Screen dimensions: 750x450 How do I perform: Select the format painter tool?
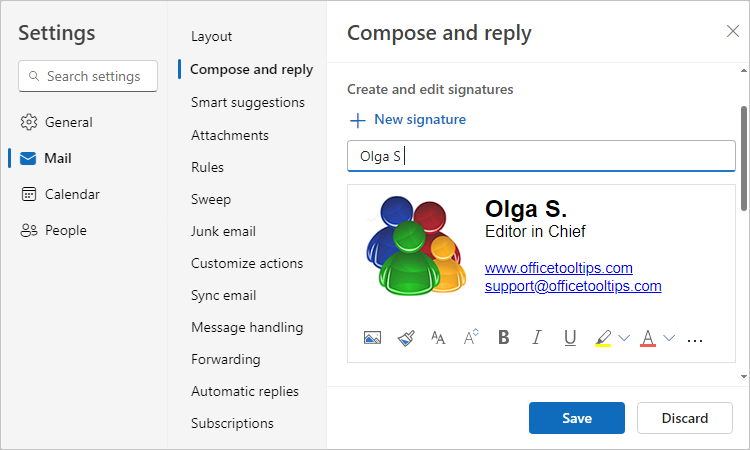(405, 338)
